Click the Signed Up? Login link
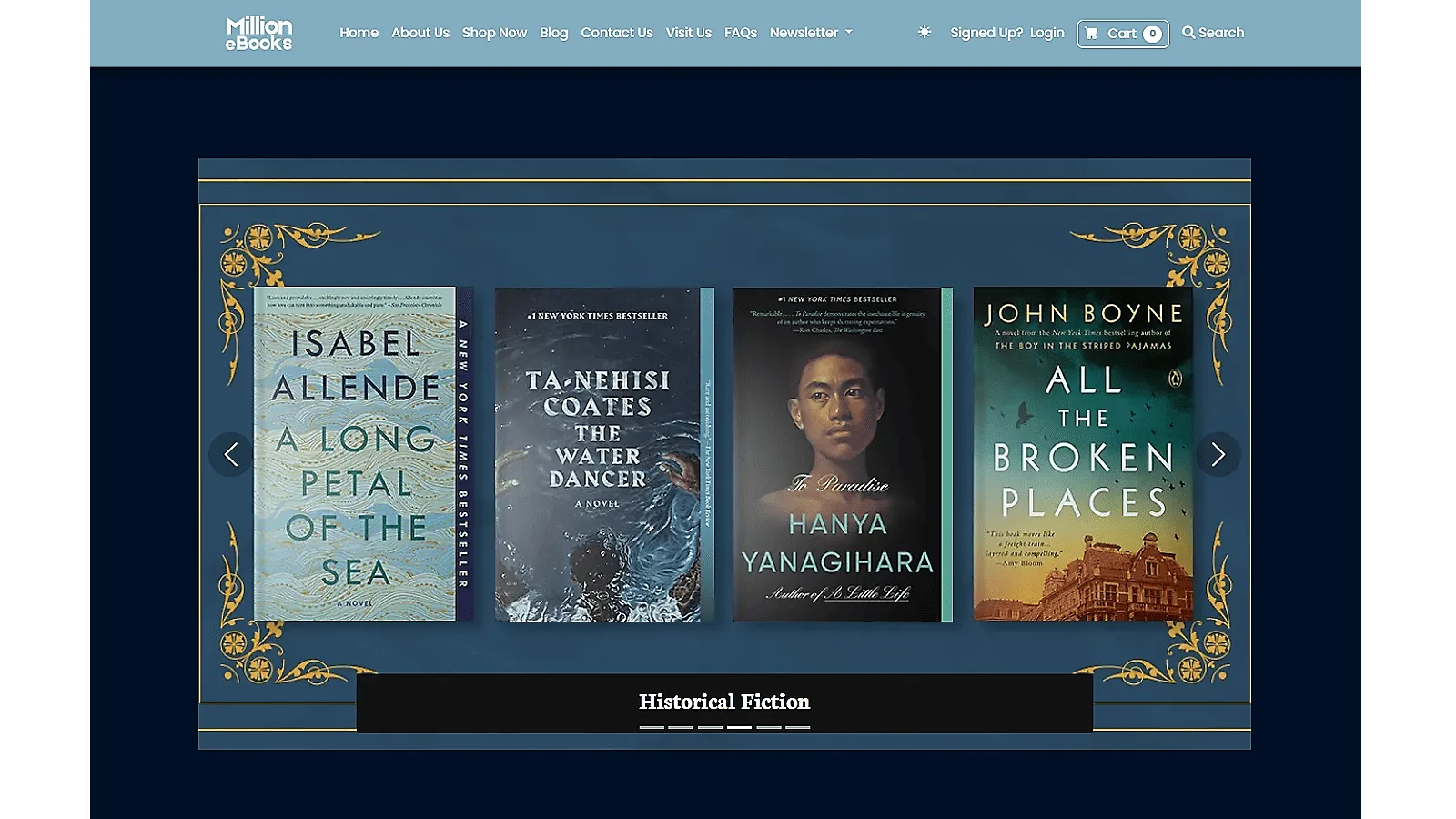Image resolution: width=1456 pixels, height=819 pixels. (1007, 33)
